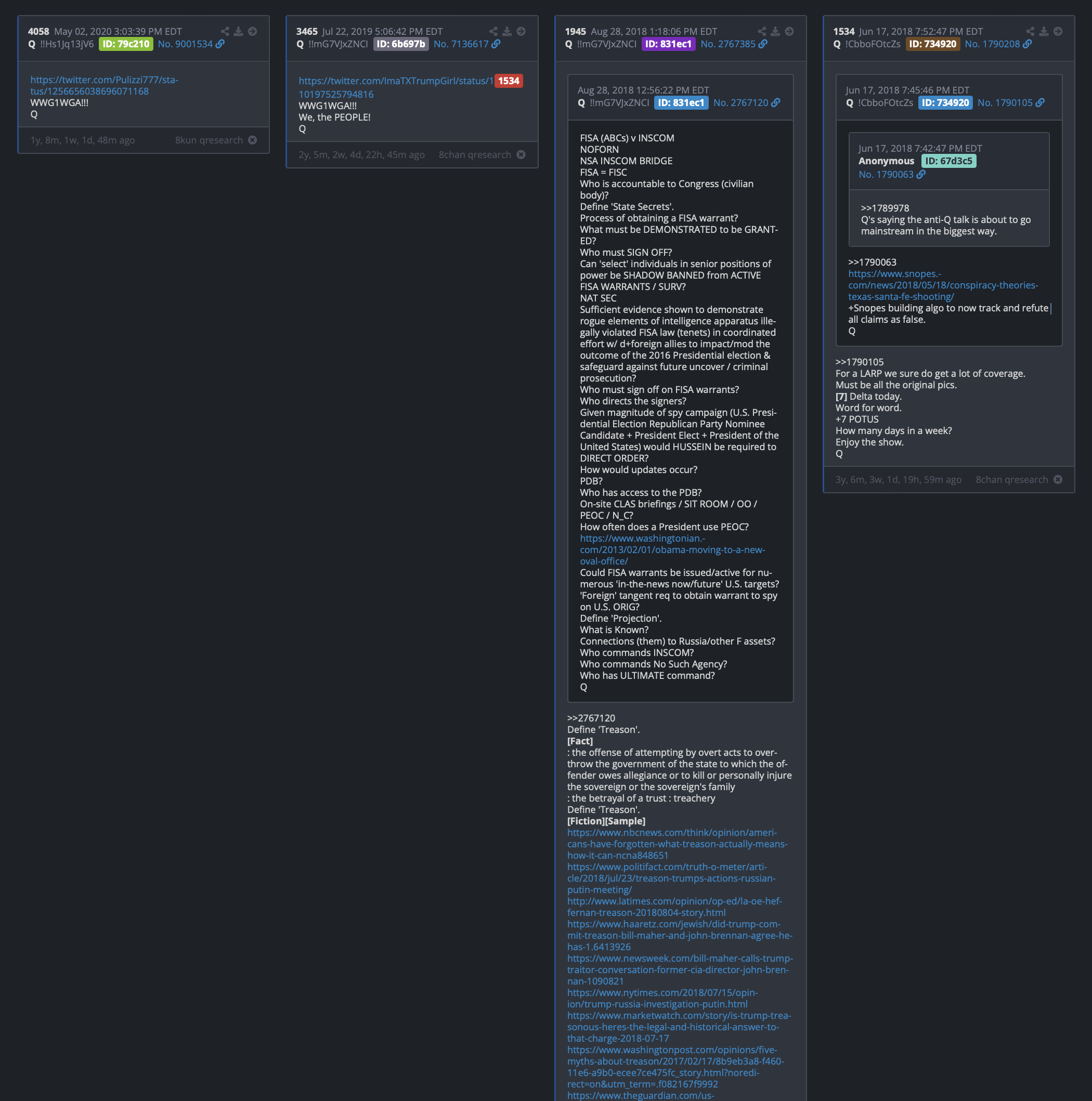1092x1101 pixels.
Task: Click post number 4058 heading
Action: [x=39, y=31]
